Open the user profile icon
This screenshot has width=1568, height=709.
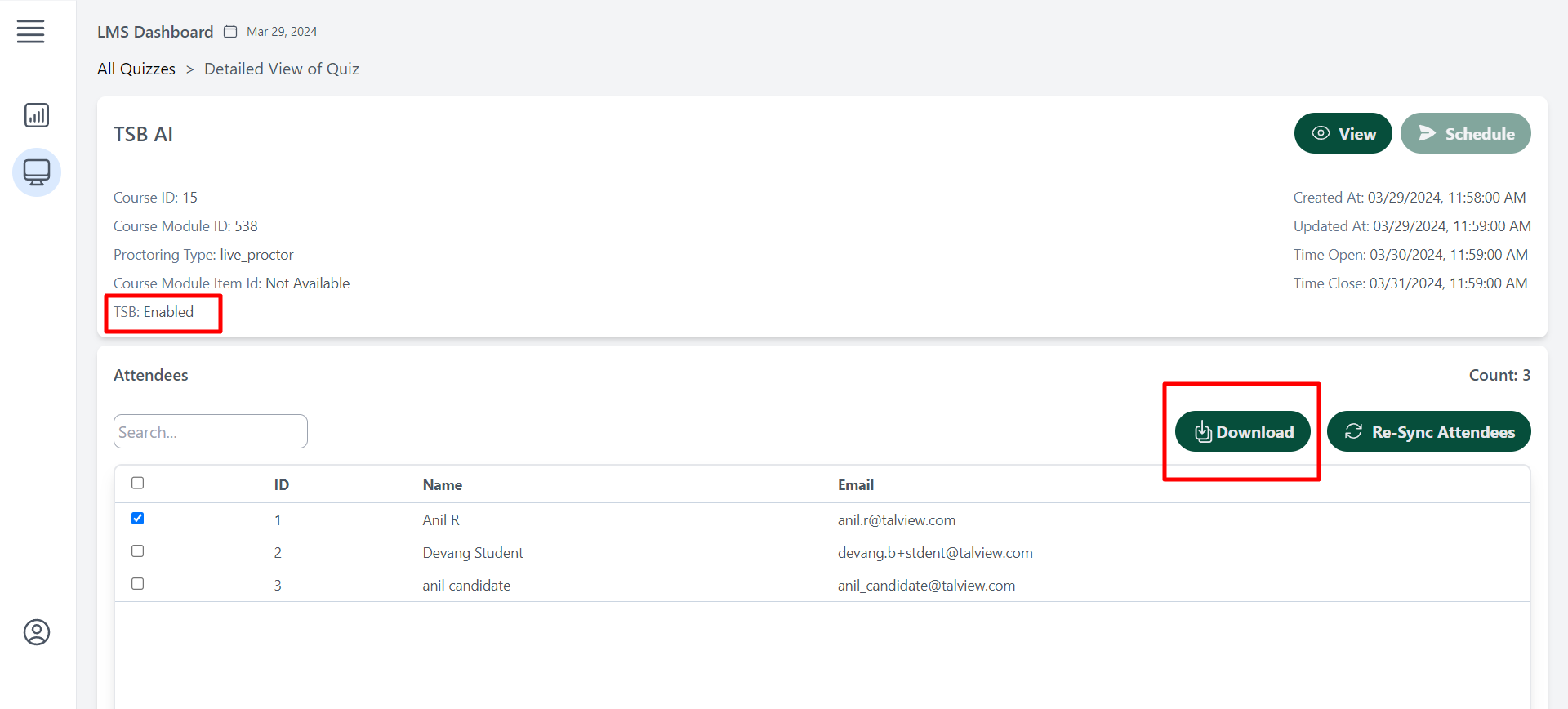tap(37, 632)
